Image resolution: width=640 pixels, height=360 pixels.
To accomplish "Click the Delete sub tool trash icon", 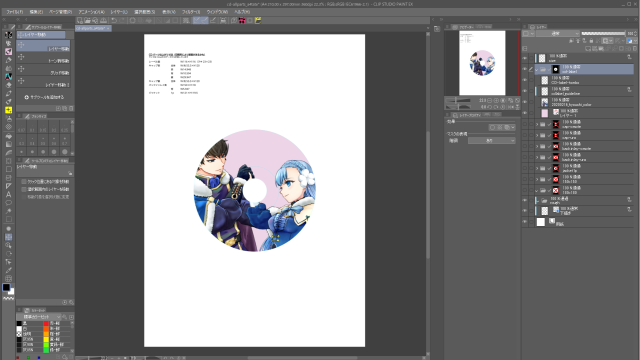I will (71, 109).
